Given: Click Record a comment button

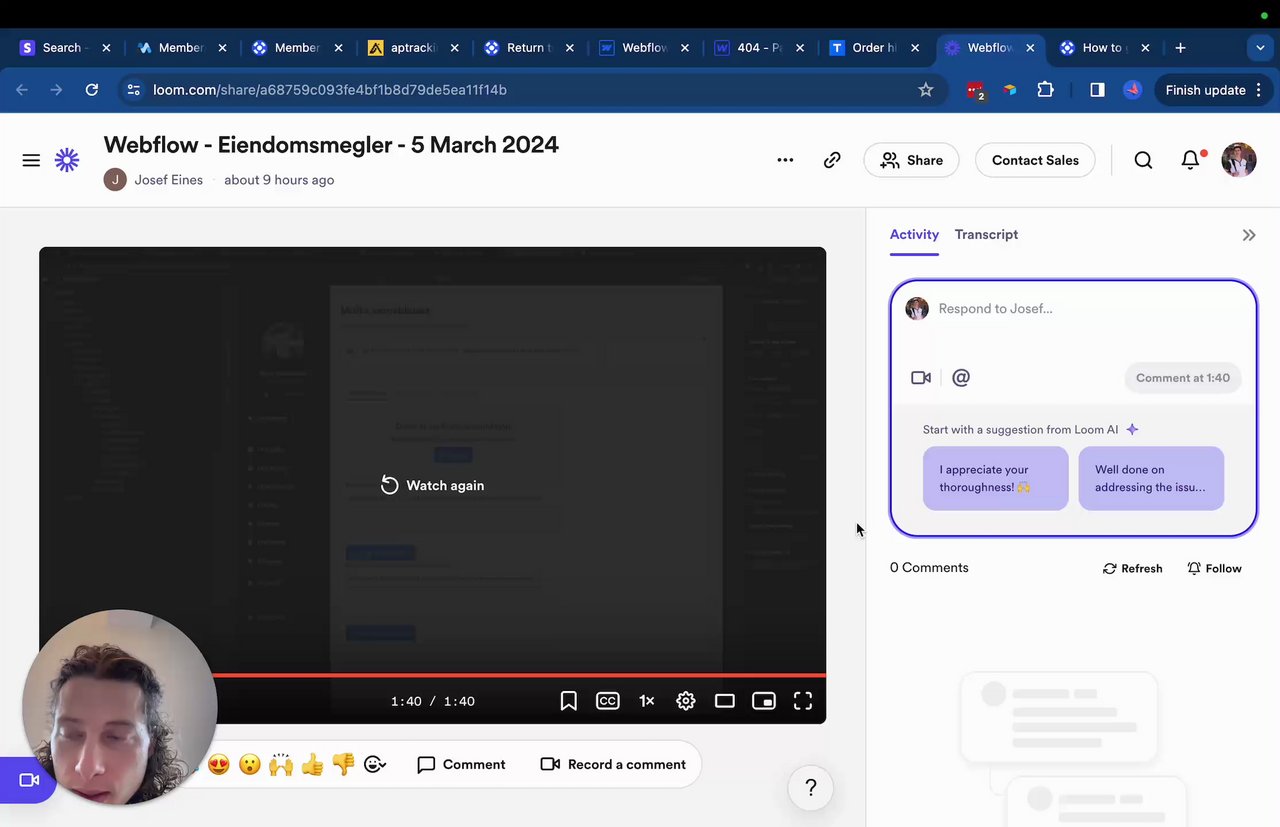Looking at the screenshot, I should pyautogui.click(x=613, y=765).
